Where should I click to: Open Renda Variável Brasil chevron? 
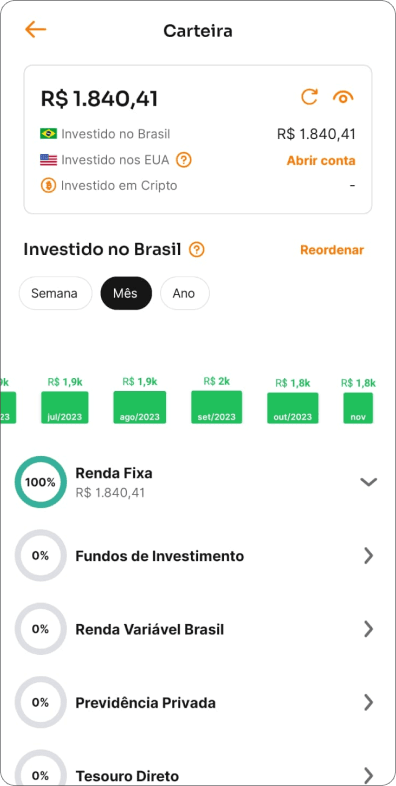click(x=368, y=629)
